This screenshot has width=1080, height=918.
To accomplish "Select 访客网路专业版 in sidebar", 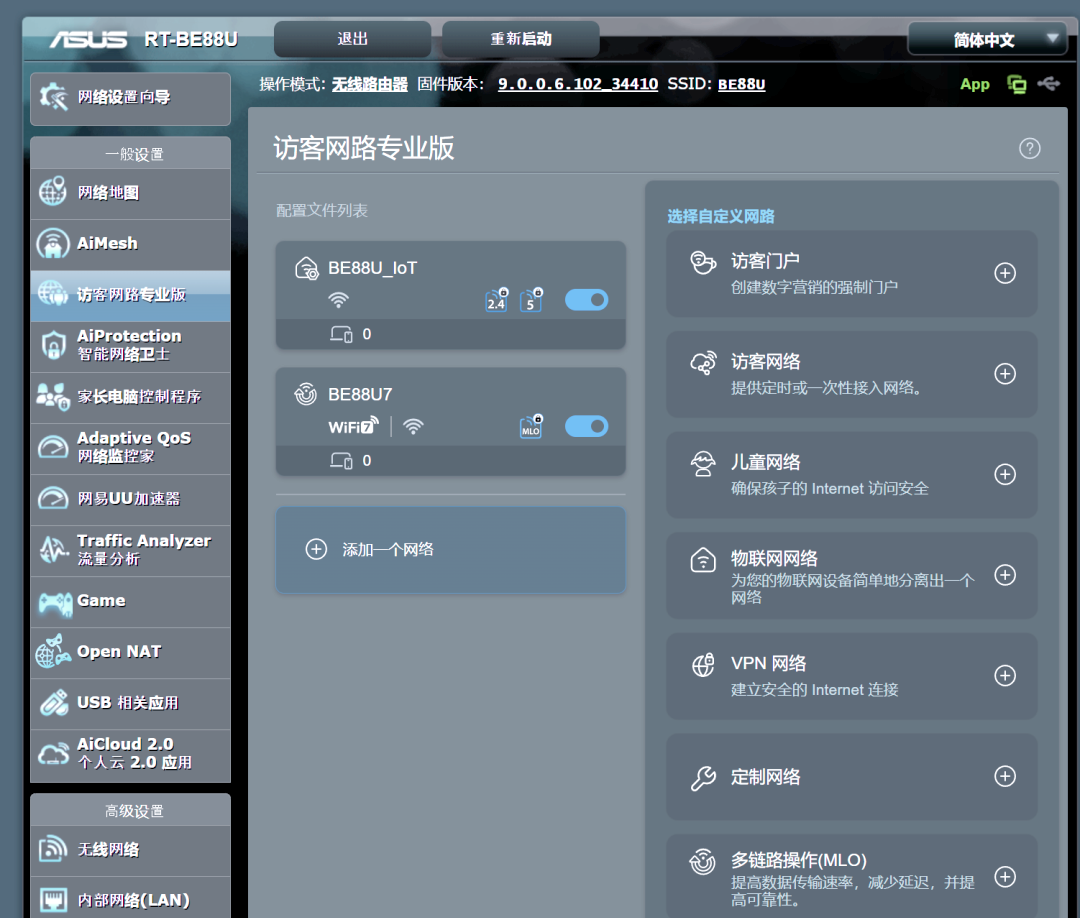I will [x=130, y=295].
